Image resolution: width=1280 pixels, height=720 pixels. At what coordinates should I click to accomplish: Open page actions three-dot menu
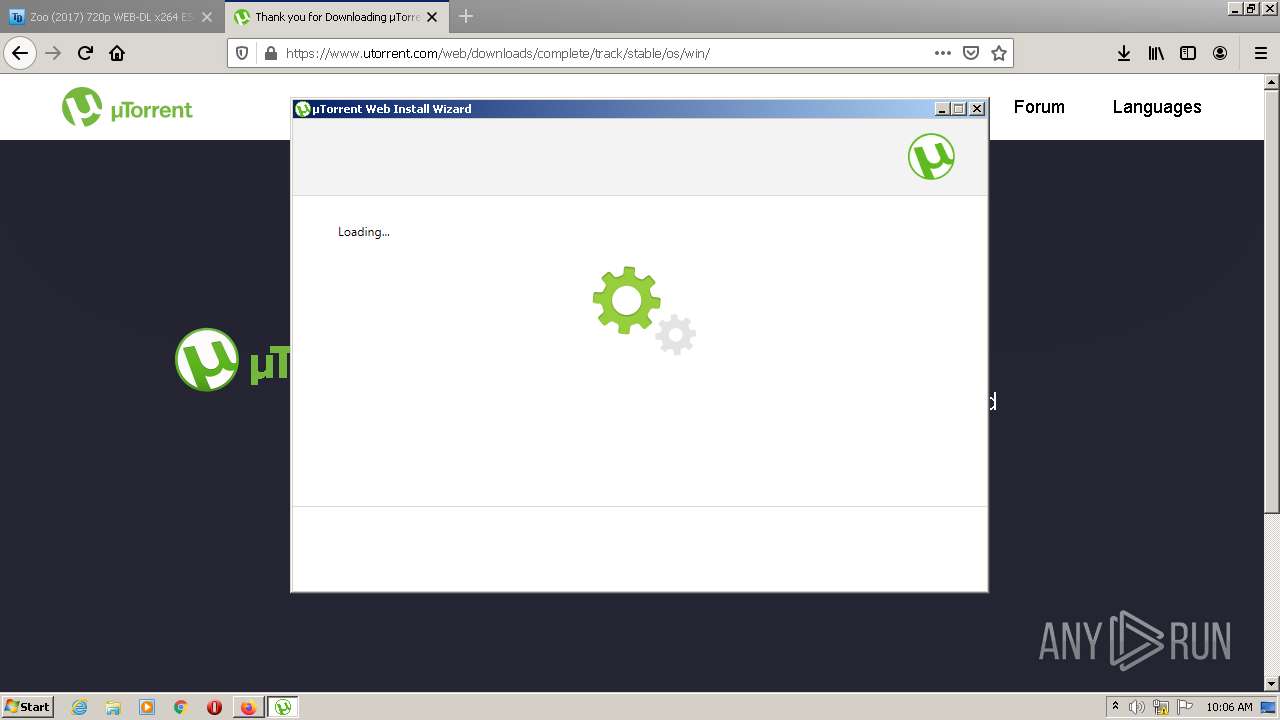943,53
